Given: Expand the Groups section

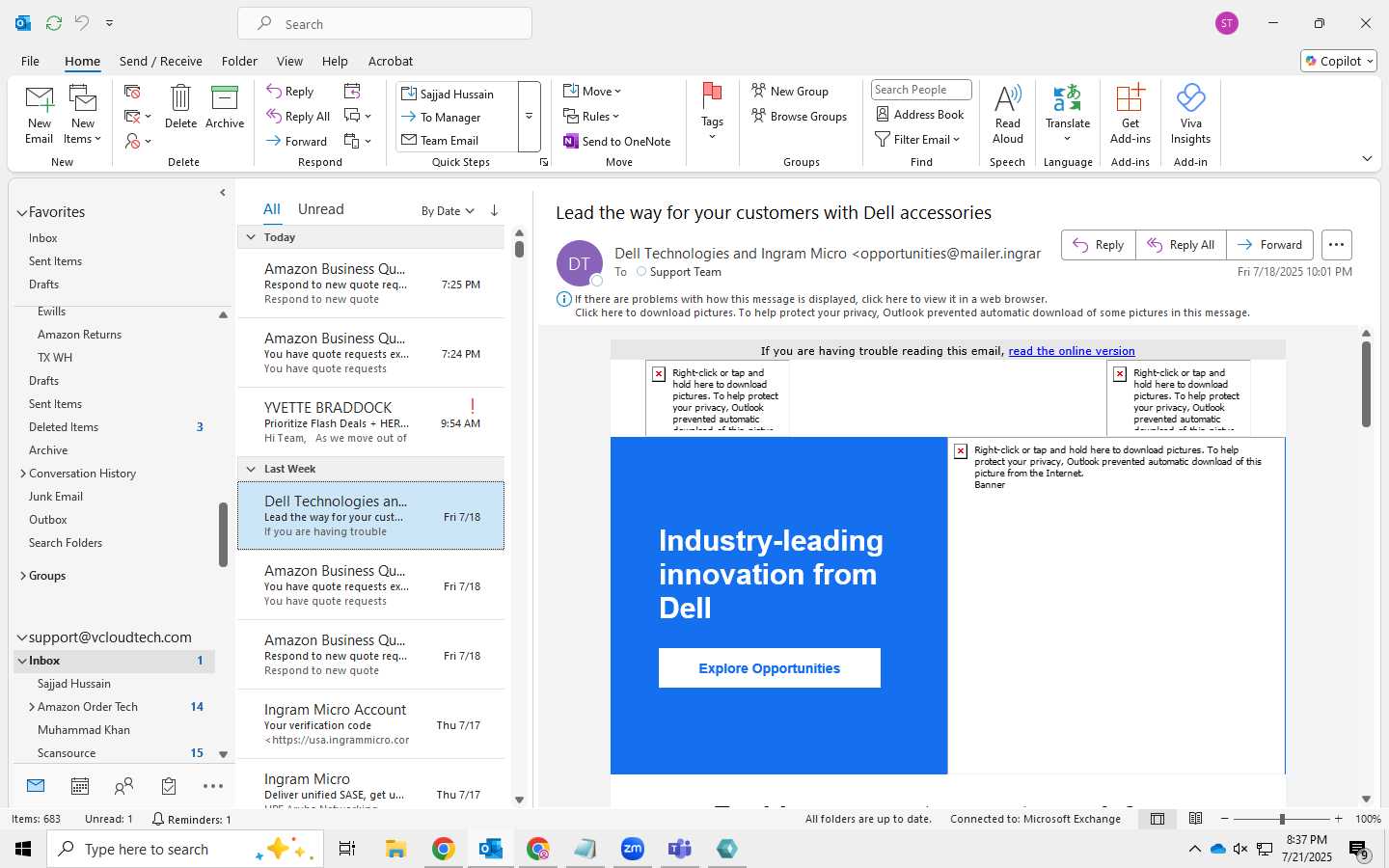Looking at the screenshot, I should pyautogui.click(x=23, y=576).
